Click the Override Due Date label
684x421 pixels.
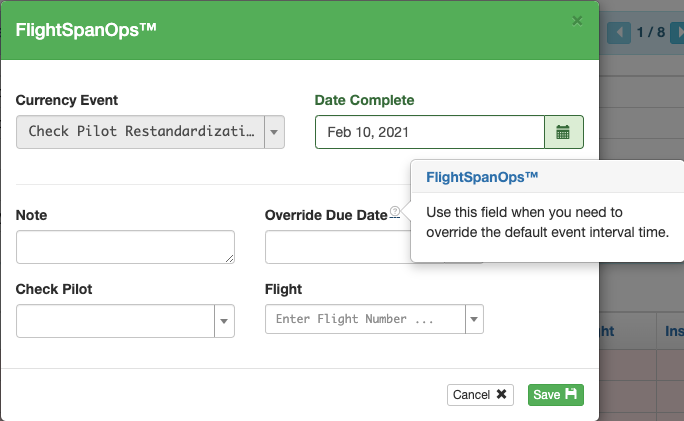click(326, 215)
